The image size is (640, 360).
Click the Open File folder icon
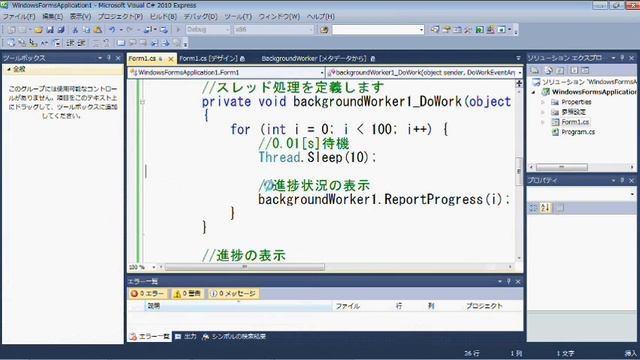click(38, 30)
